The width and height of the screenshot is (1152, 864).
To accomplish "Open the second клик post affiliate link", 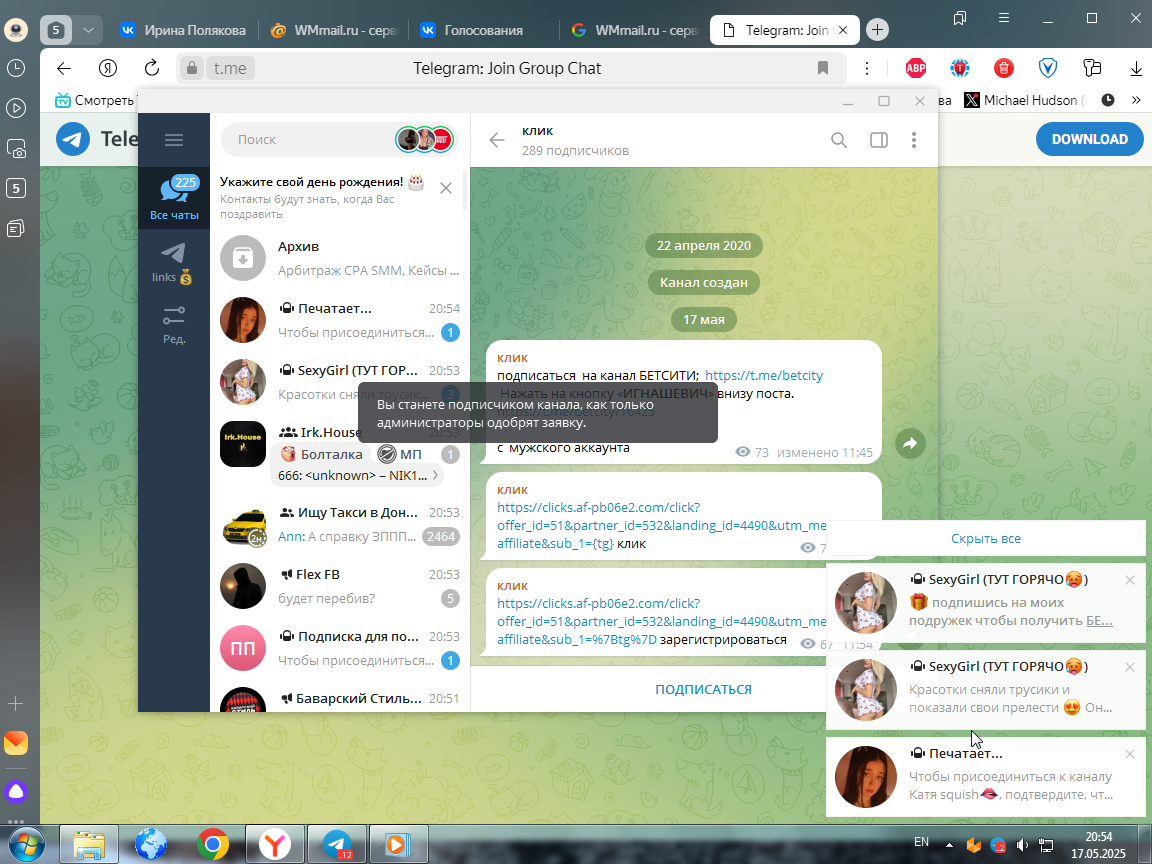I will coord(661,525).
